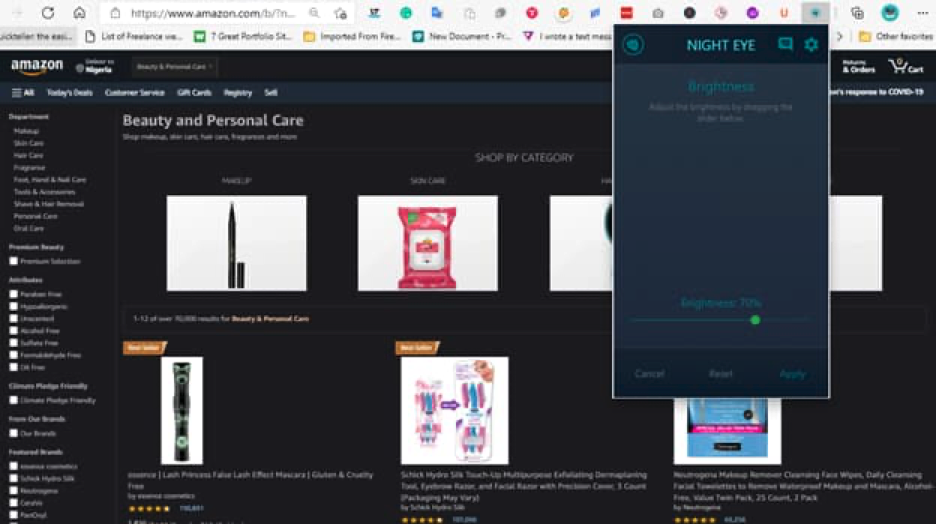Open the Schick Hydro Silk razor product image
Image resolution: width=936 pixels, height=524 pixels.
point(454,411)
